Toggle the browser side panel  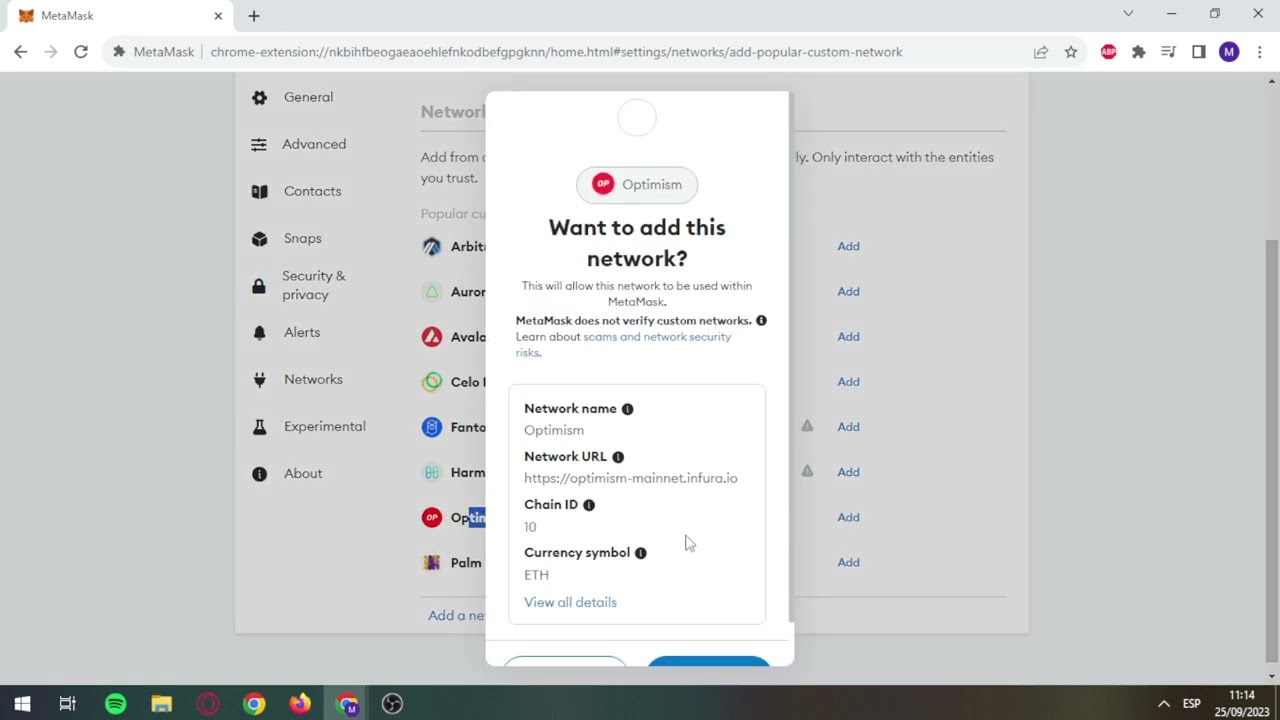pos(1199,52)
